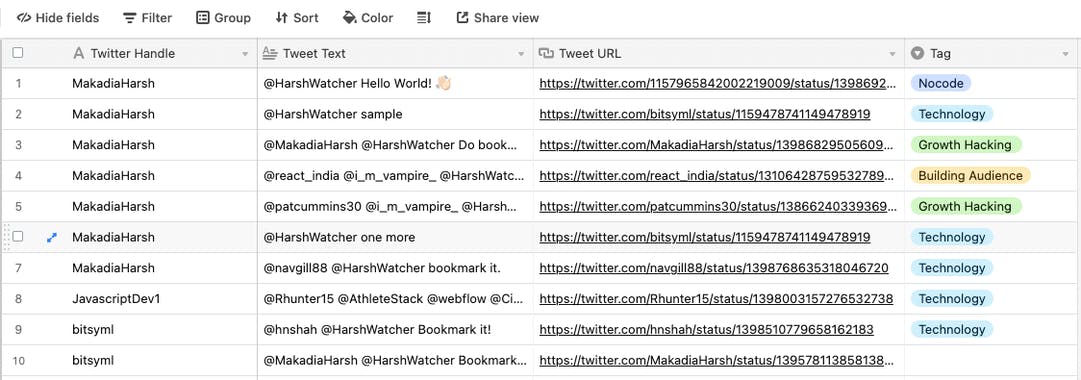1081x380 pixels.
Task: Open the patcummins30 status link
Action: [718, 206]
